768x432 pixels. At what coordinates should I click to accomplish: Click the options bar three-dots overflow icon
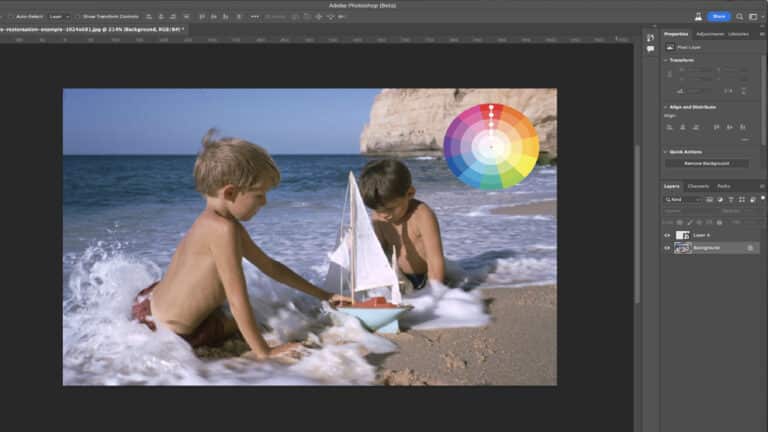point(255,17)
